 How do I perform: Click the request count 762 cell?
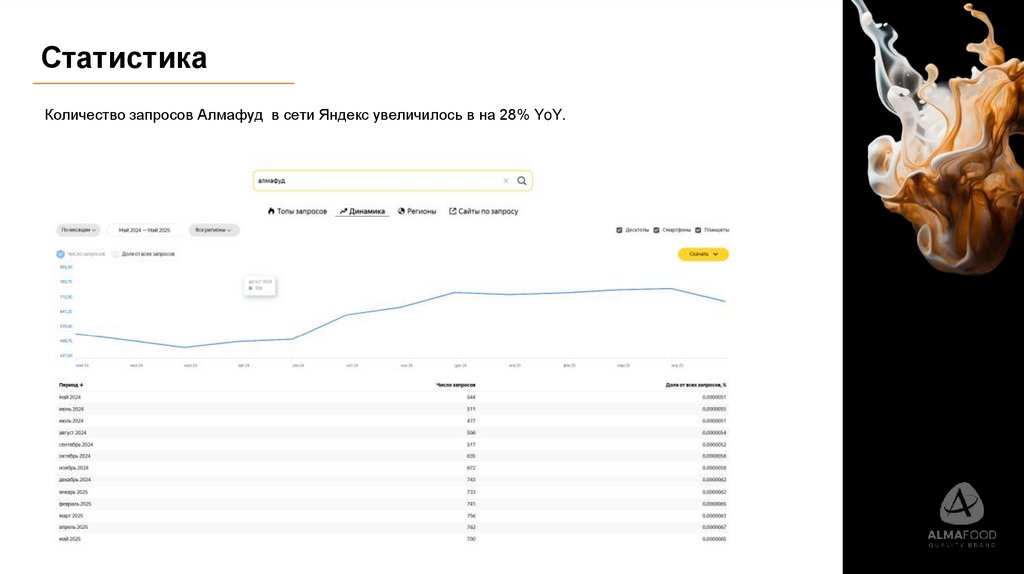pyautogui.click(x=471, y=527)
